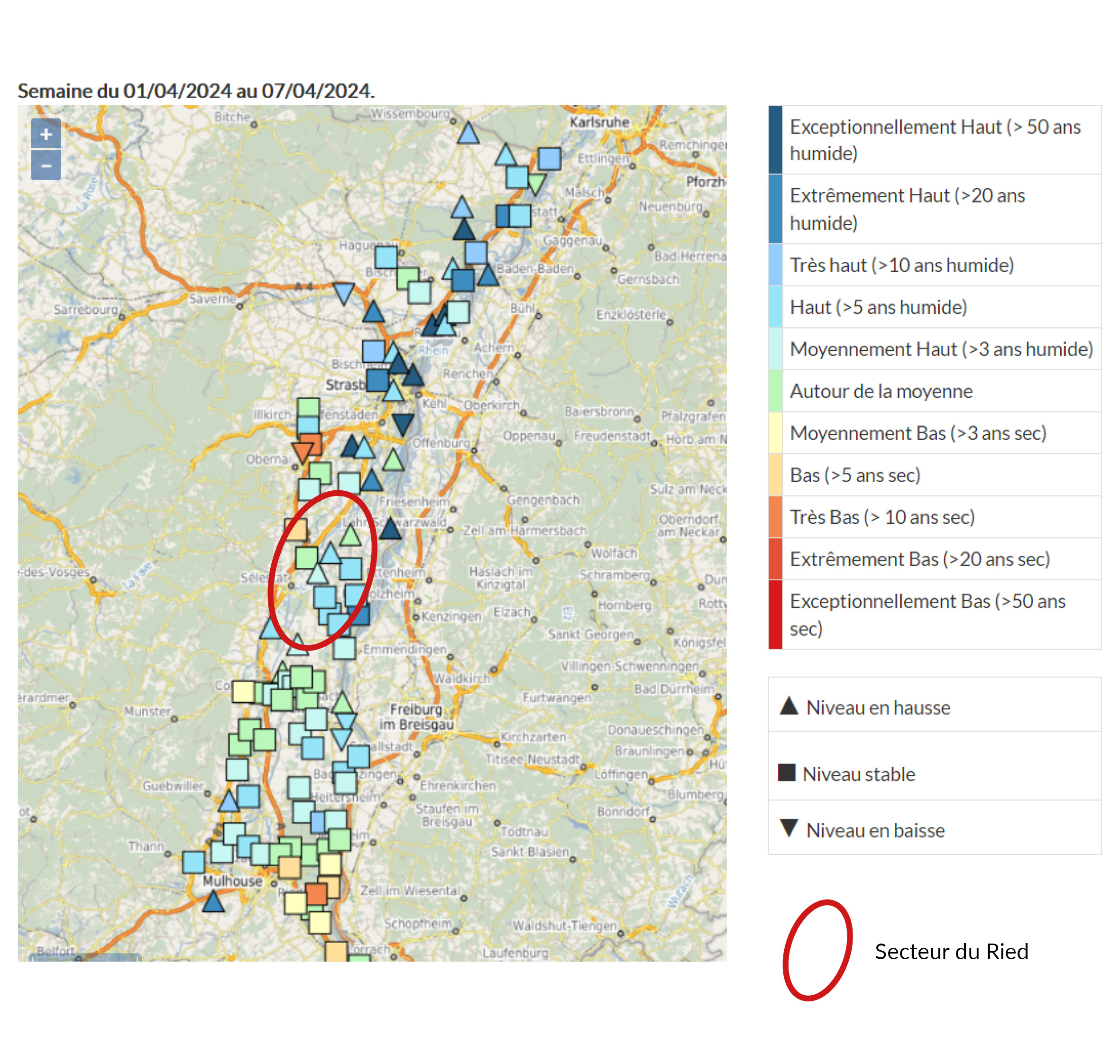The width and height of the screenshot is (1120, 1064).
Task: Click the Exceptionnellement Haut dark blue swatch
Action: [775, 139]
